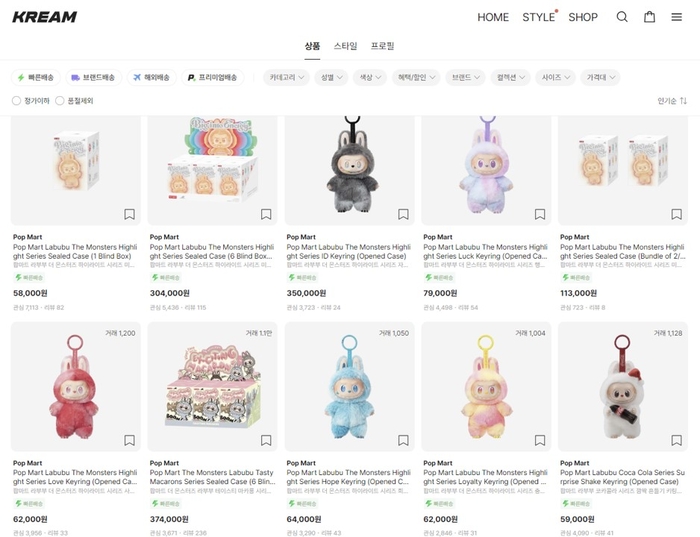
Task: Click the KREAM logo
Action: [45, 17]
